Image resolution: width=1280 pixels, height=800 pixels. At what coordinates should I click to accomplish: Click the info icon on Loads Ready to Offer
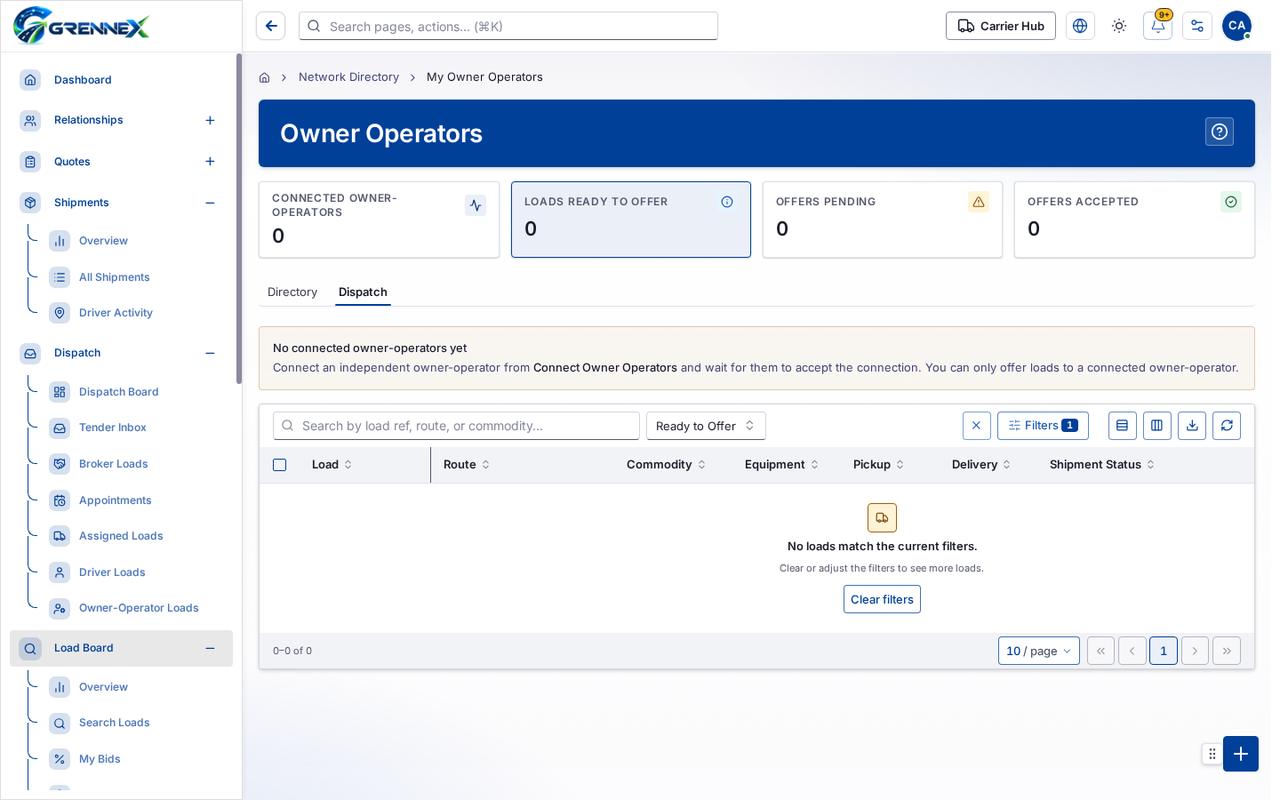click(x=727, y=202)
